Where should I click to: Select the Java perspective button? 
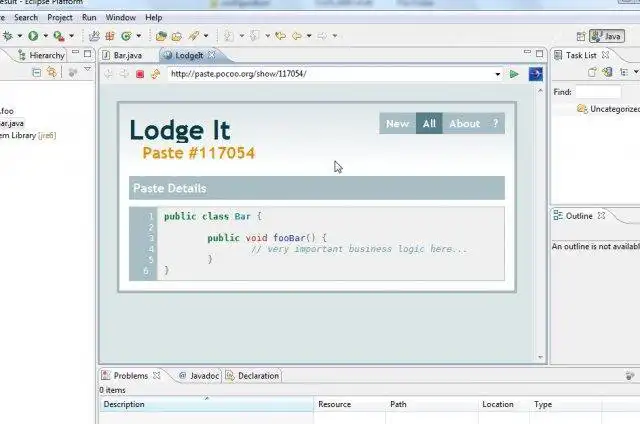607,36
